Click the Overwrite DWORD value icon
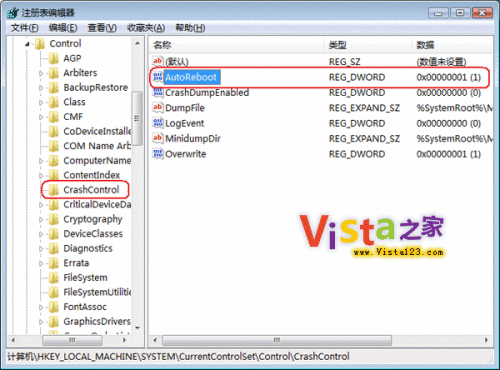500x370 pixels. [x=158, y=154]
